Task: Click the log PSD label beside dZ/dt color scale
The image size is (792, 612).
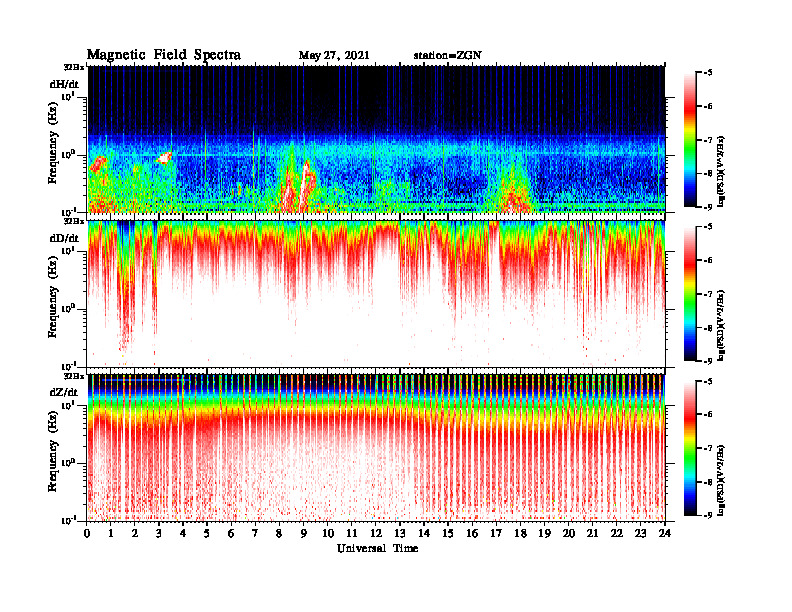Action: pyautogui.click(x=722, y=481)
